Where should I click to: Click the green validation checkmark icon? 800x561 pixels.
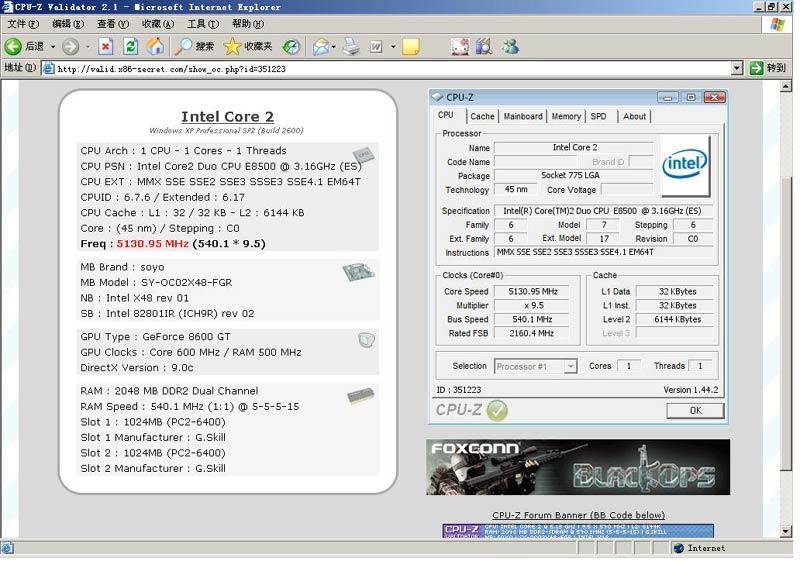(x=497, y=410)
